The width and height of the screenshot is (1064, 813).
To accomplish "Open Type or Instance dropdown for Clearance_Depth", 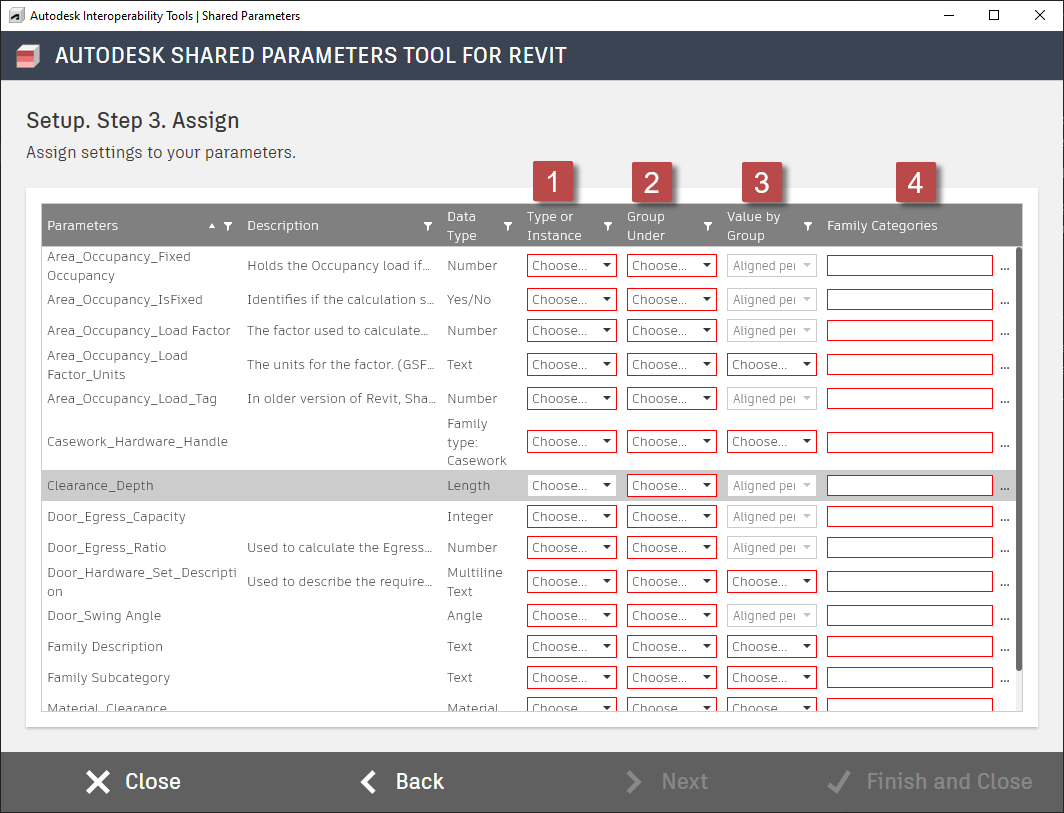I will coord(571,485).
